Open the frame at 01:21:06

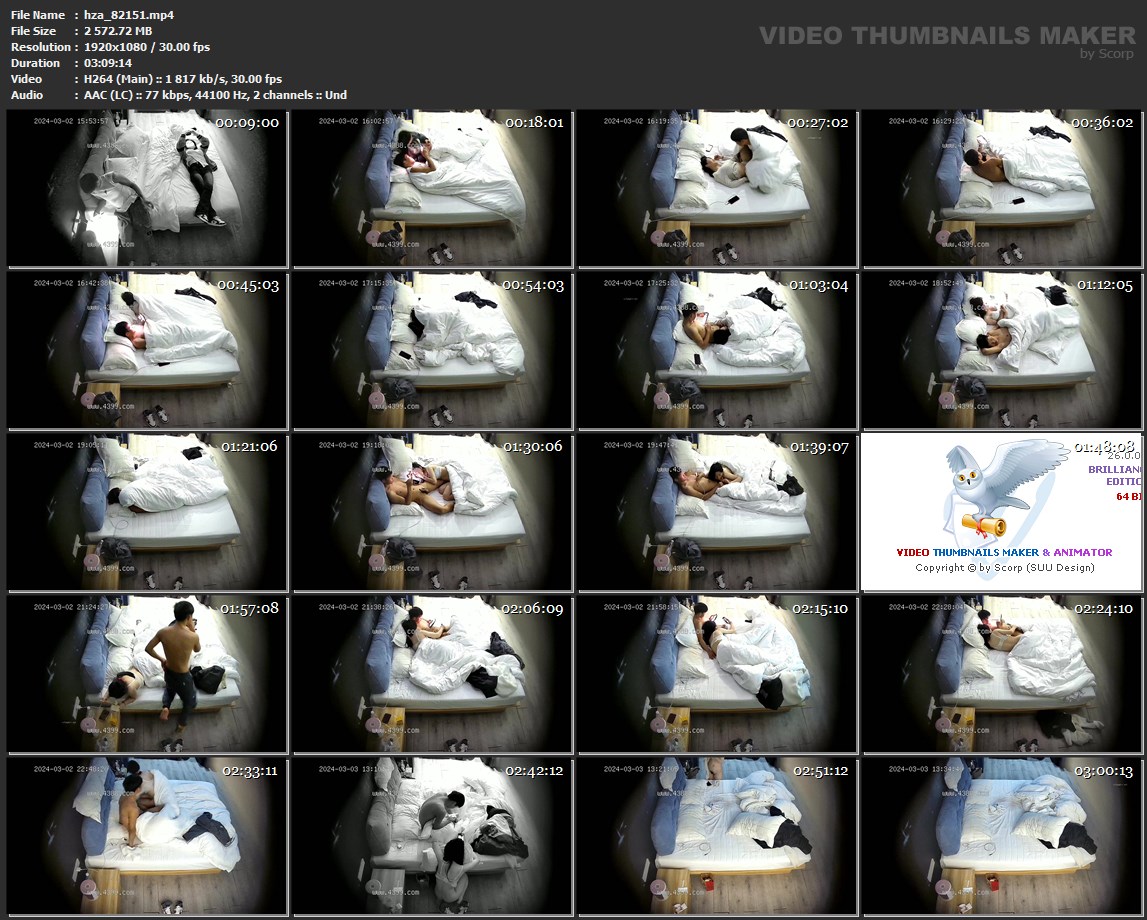(147, 512)
